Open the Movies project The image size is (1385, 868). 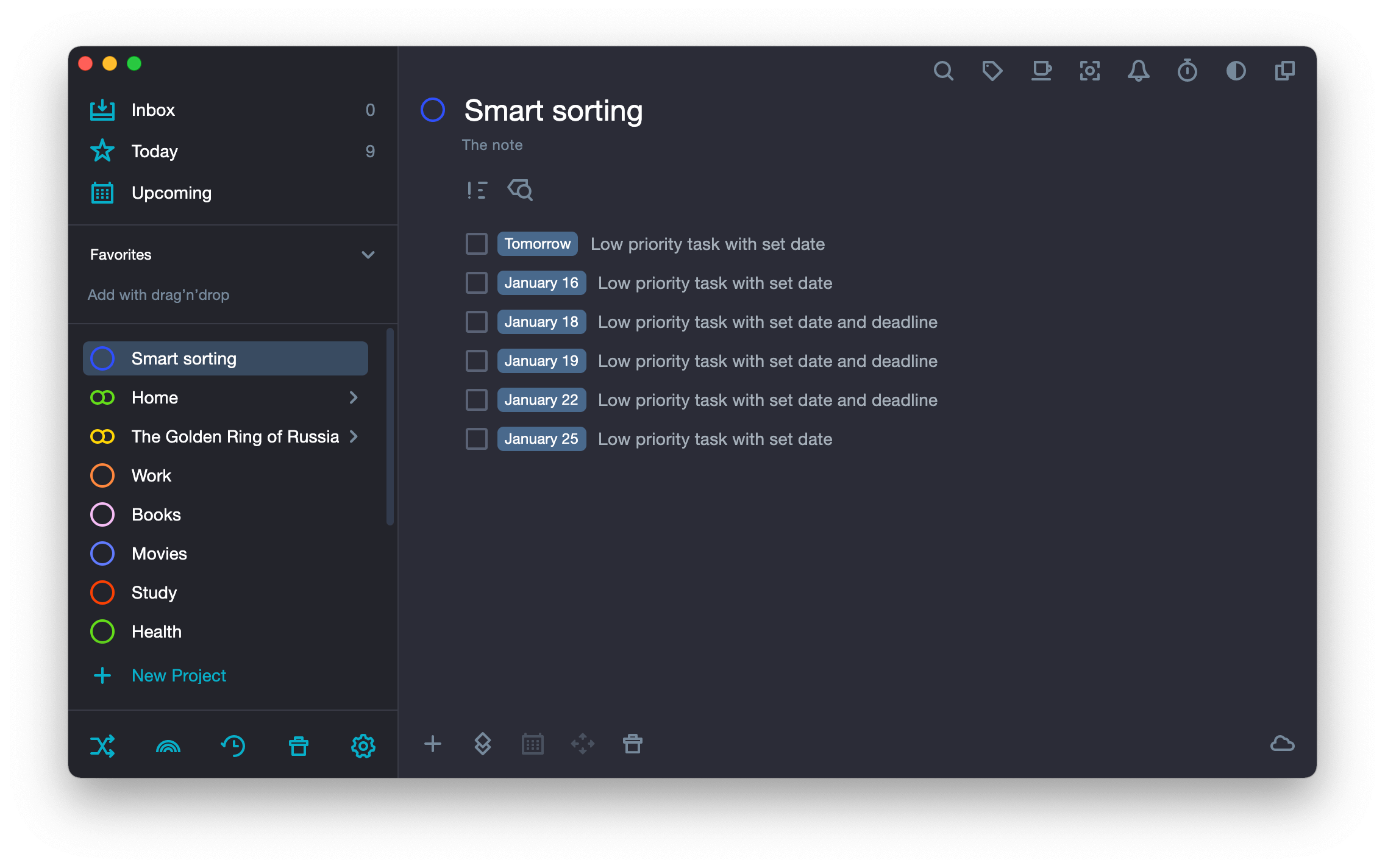coord(226,553)
